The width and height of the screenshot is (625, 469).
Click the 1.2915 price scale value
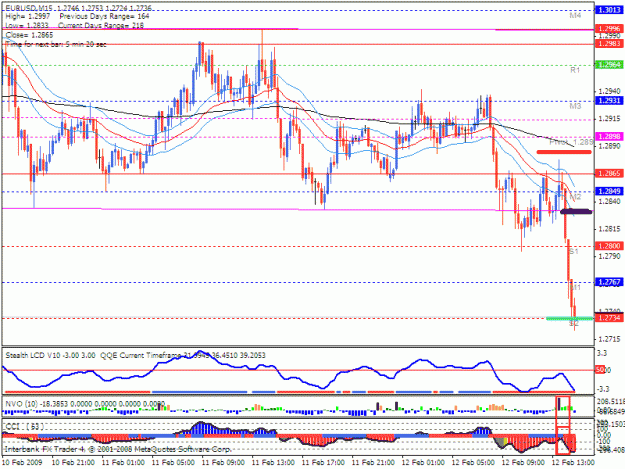610,119
